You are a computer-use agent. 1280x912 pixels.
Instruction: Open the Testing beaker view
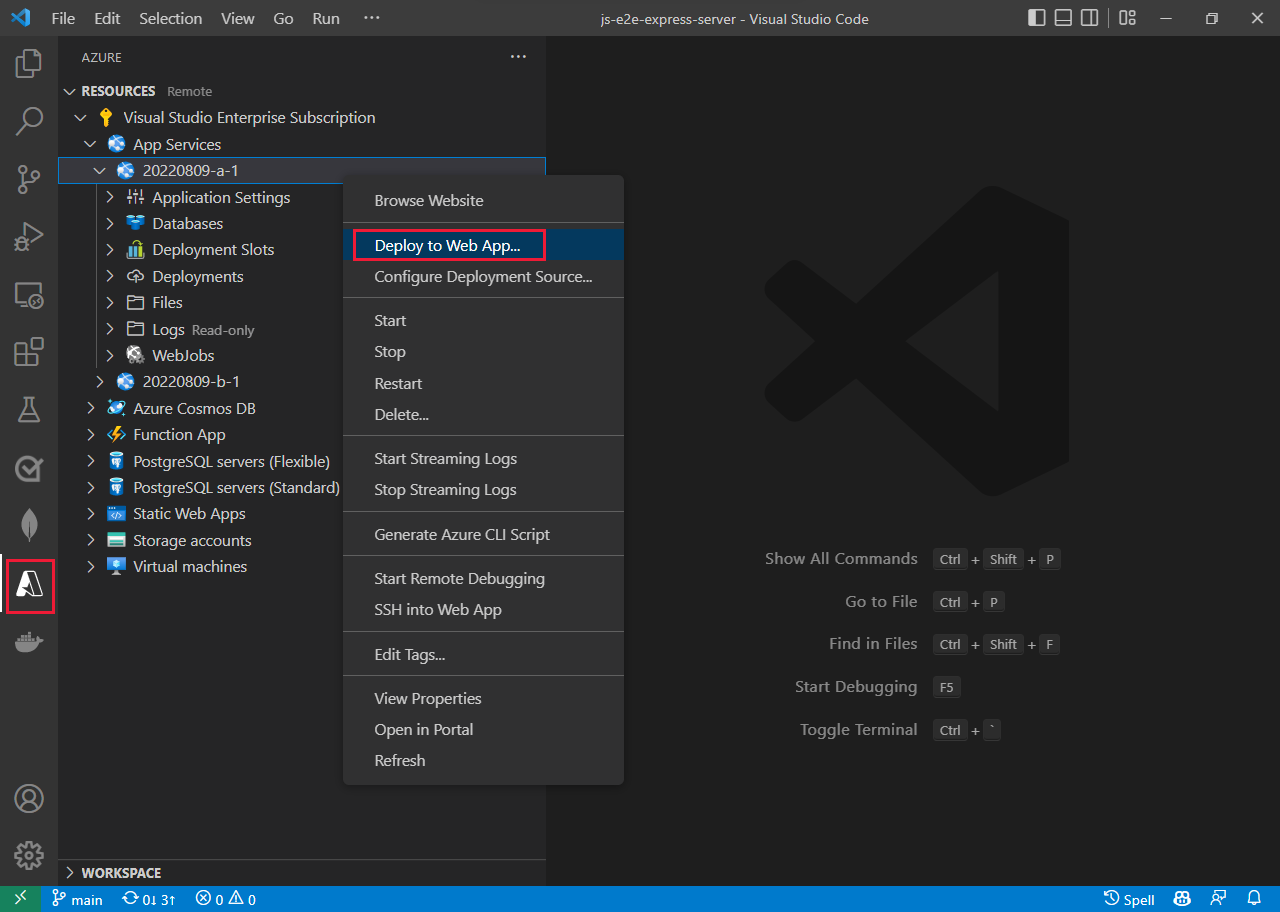[29, 409]
